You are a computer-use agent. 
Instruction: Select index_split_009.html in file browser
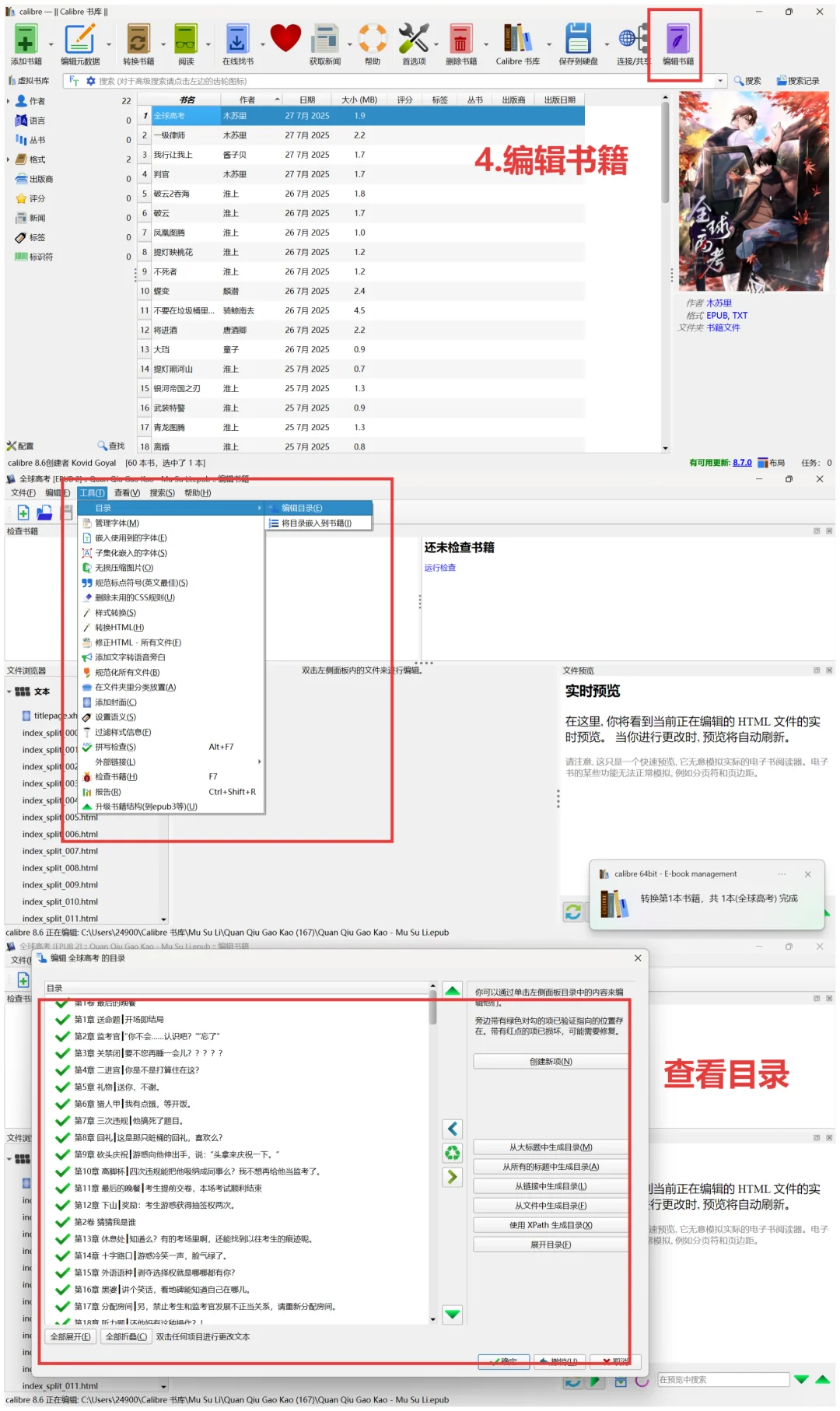point(60,885)
